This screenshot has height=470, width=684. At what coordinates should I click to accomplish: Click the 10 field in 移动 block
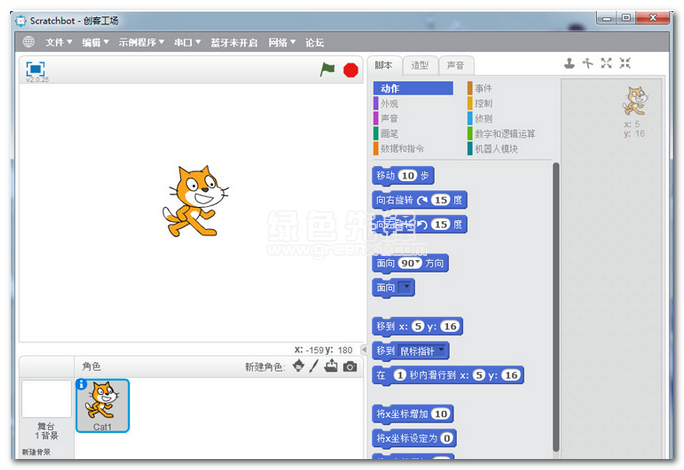[x=407, y=175]
